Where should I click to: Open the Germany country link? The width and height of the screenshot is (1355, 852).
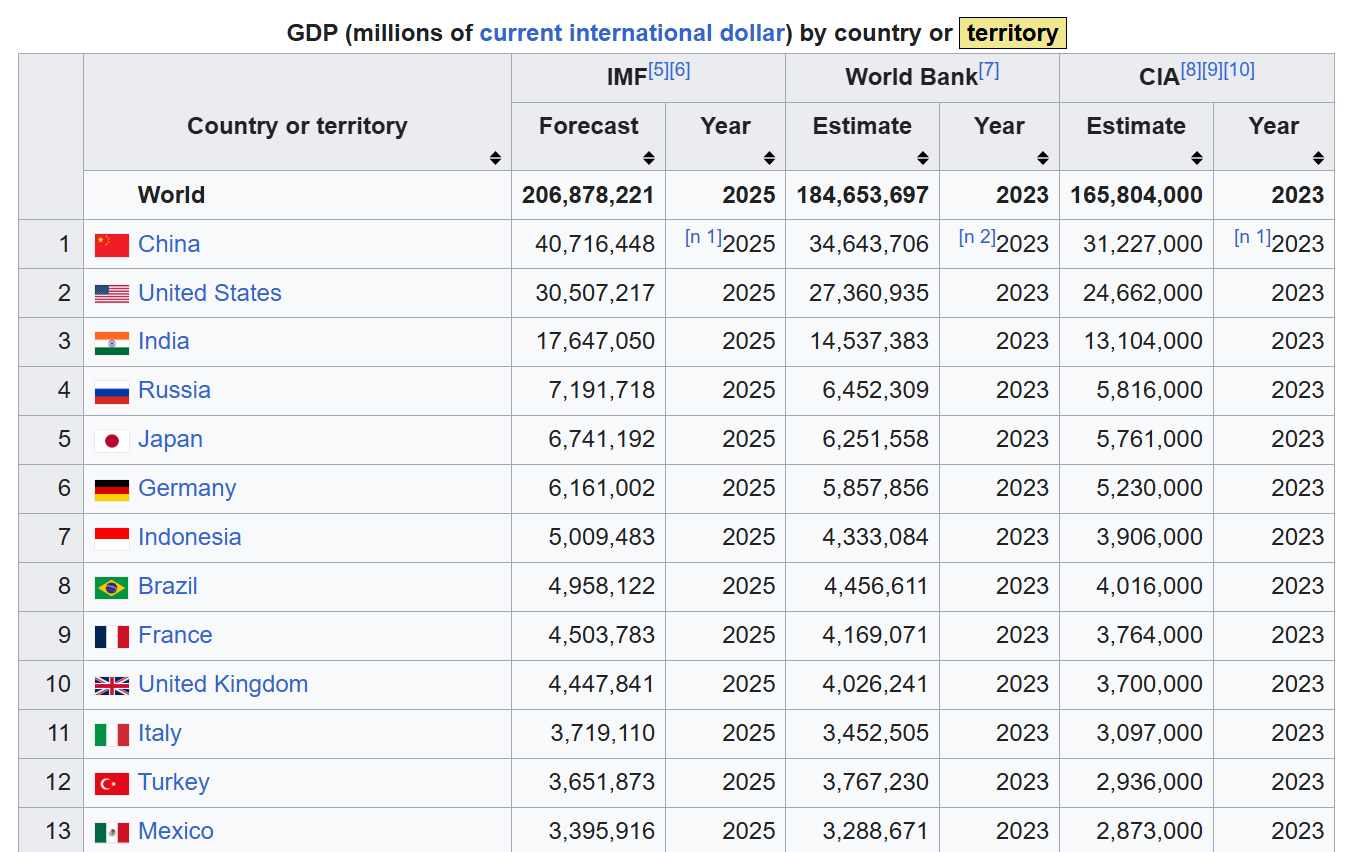tap(187, 488)
